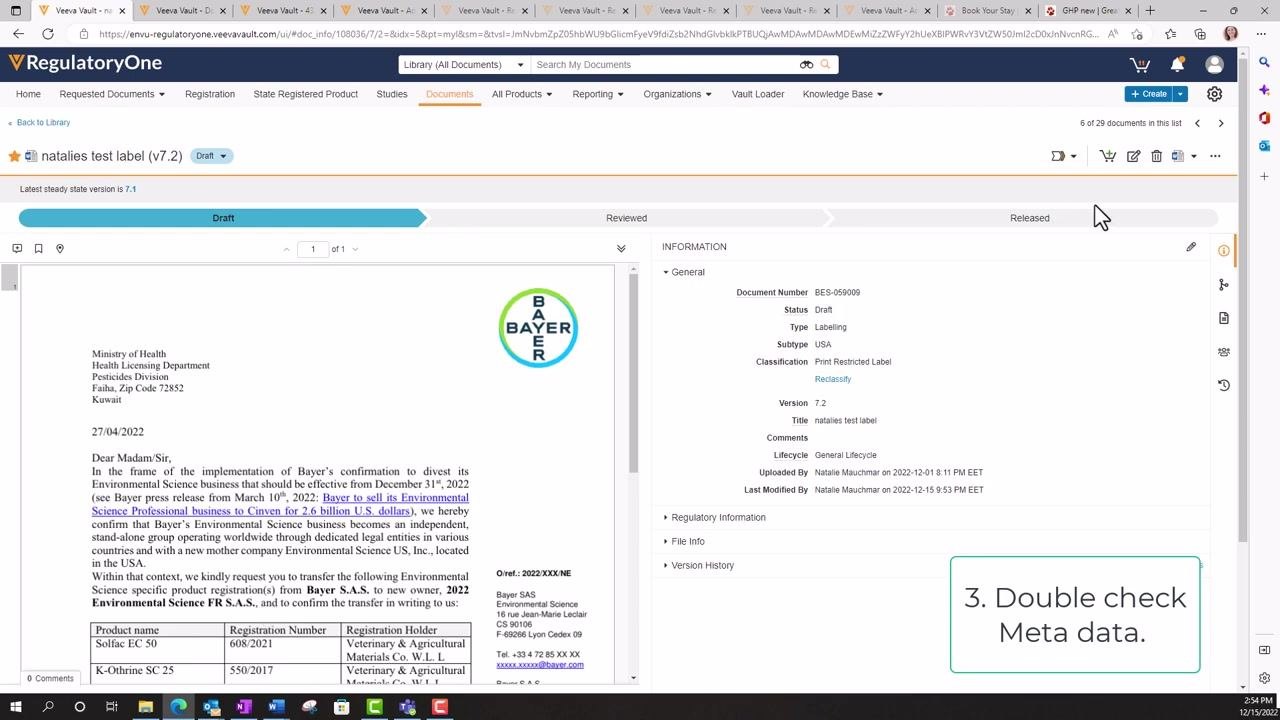Expand the Version History section
This screenshot has width=1280, height=720.
pos(698,566)
